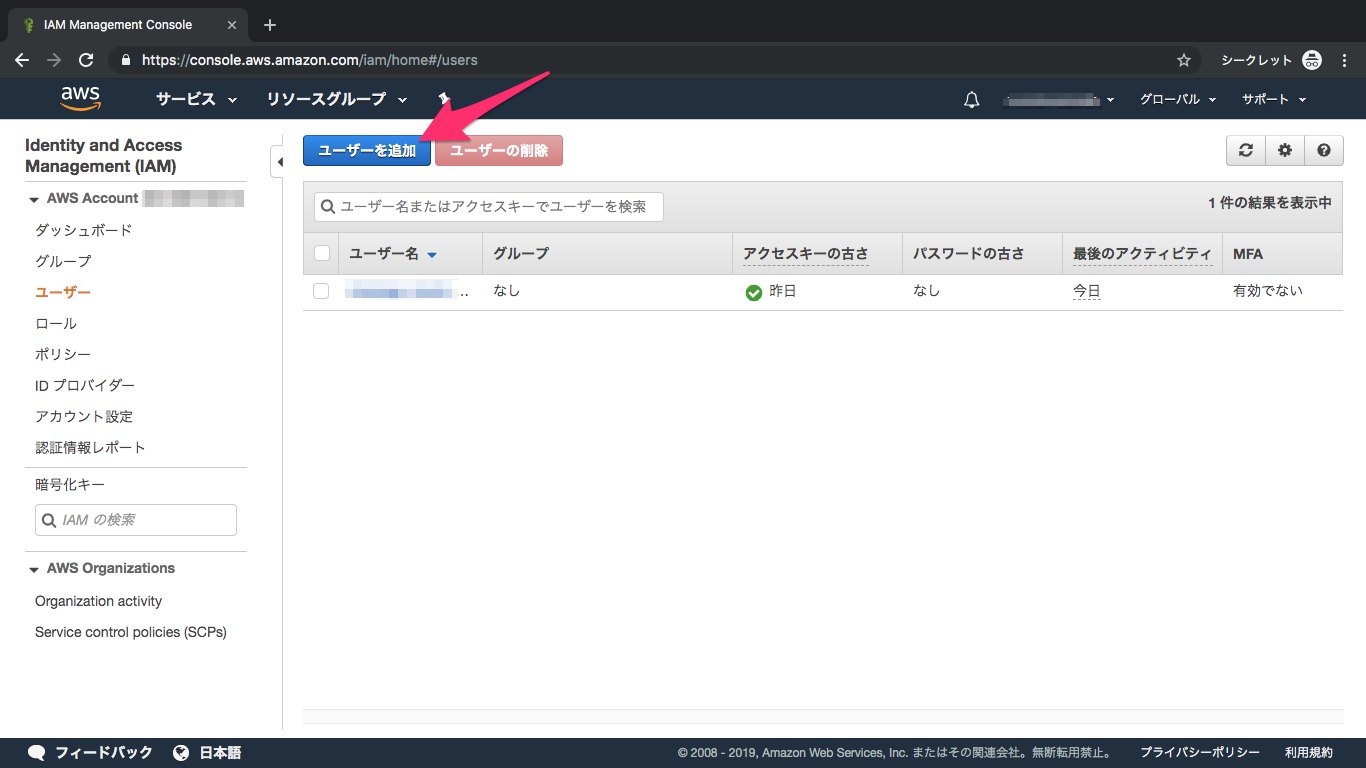The width and height of the screenshot is (1366, 768).
Task: Click the 日本語 language label
Action: pyautogui.click(x=220, y=753)
